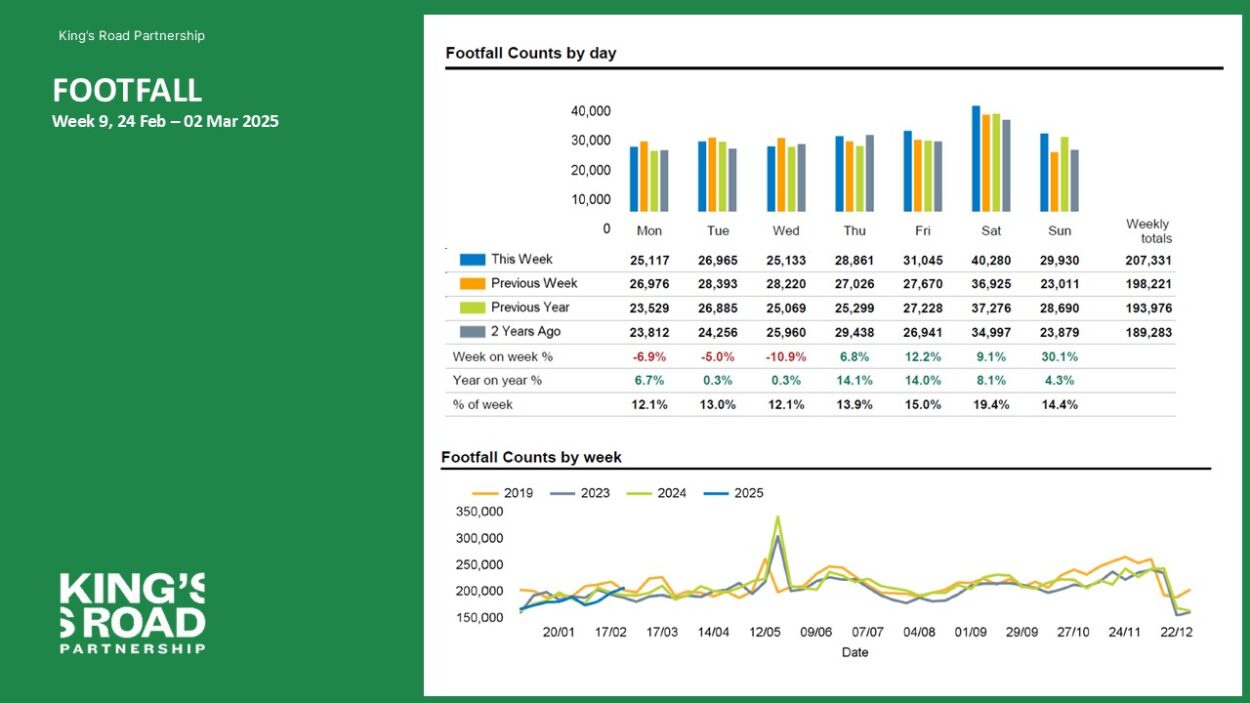
Task: Click the 20/01 date axis label
Action: pos(559,632)
